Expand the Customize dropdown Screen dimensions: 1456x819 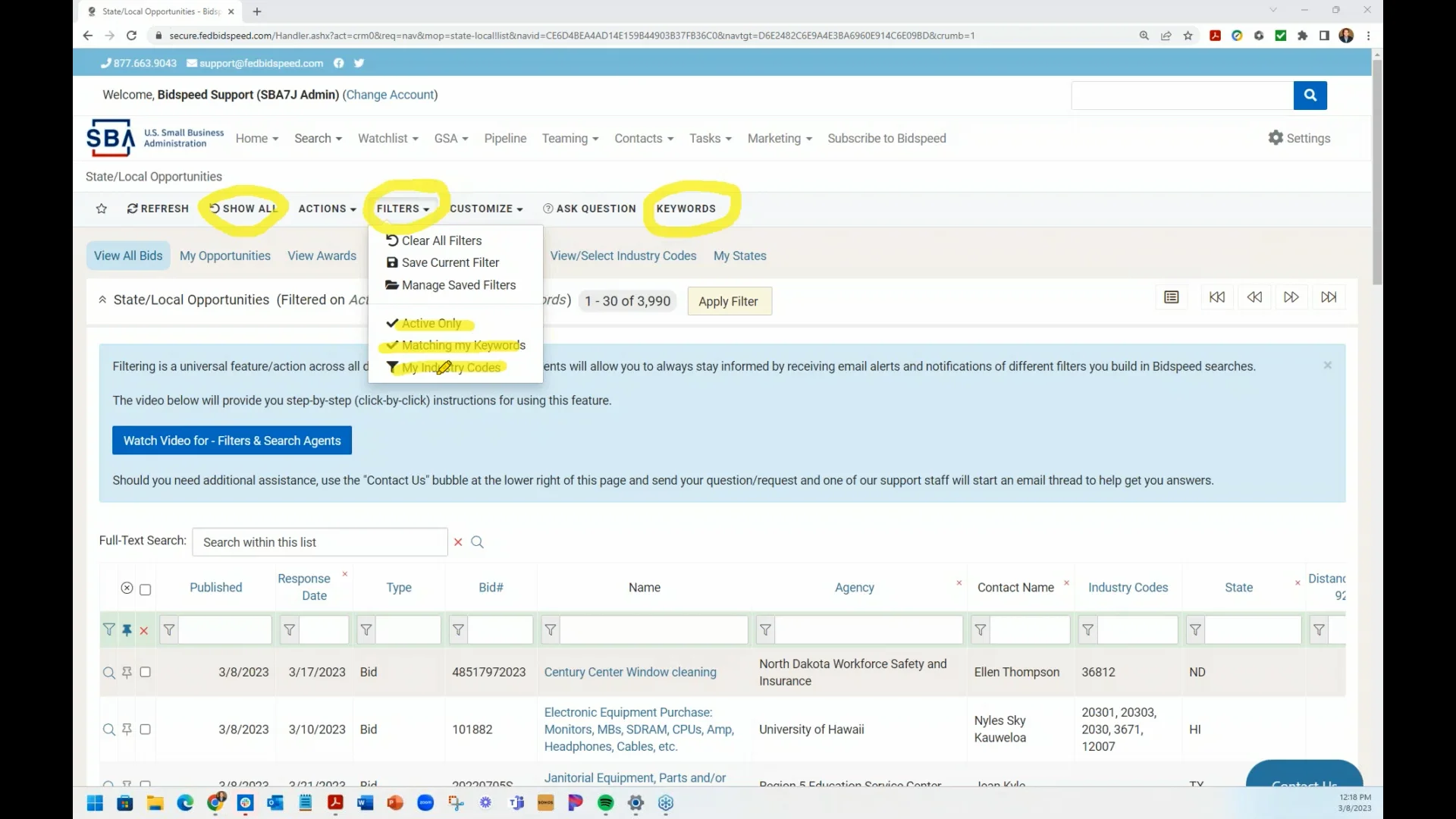point(486,209)
